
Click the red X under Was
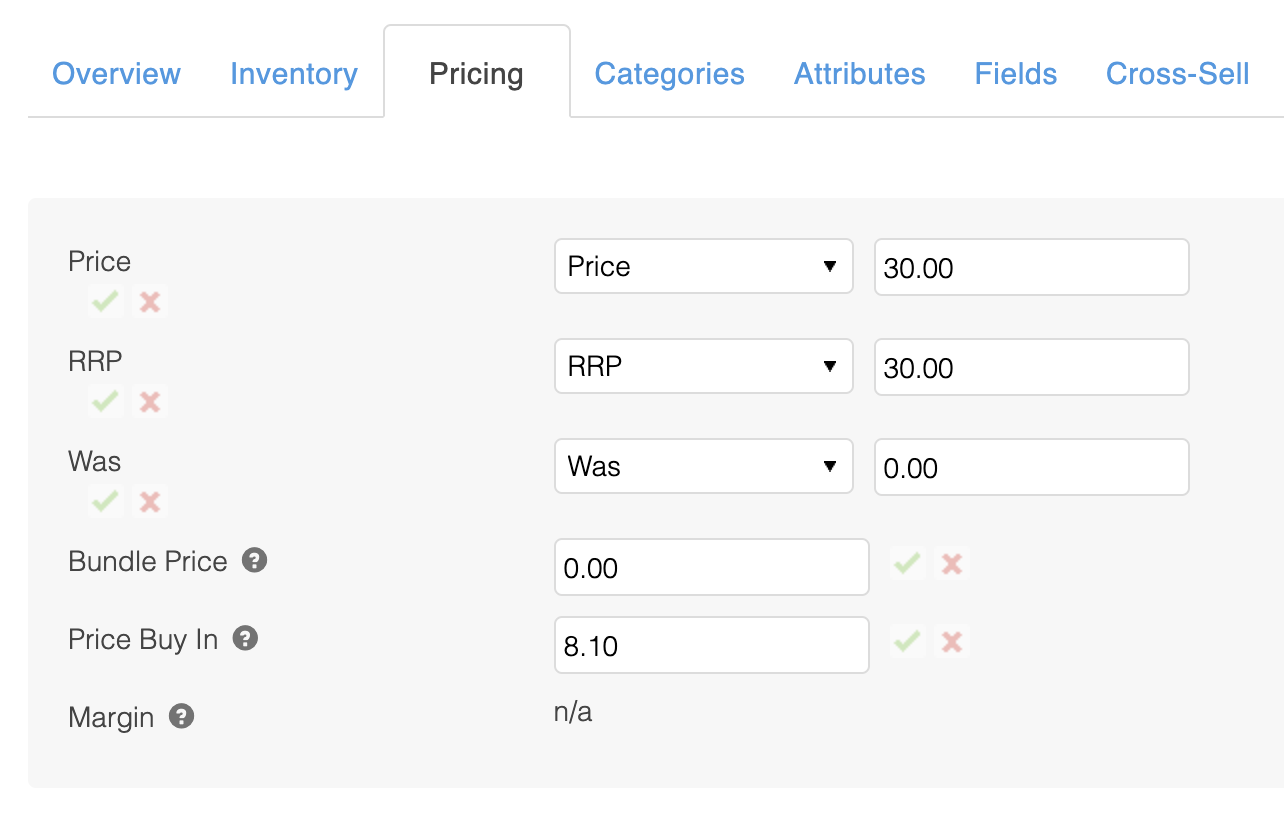(x=150, y=501)
